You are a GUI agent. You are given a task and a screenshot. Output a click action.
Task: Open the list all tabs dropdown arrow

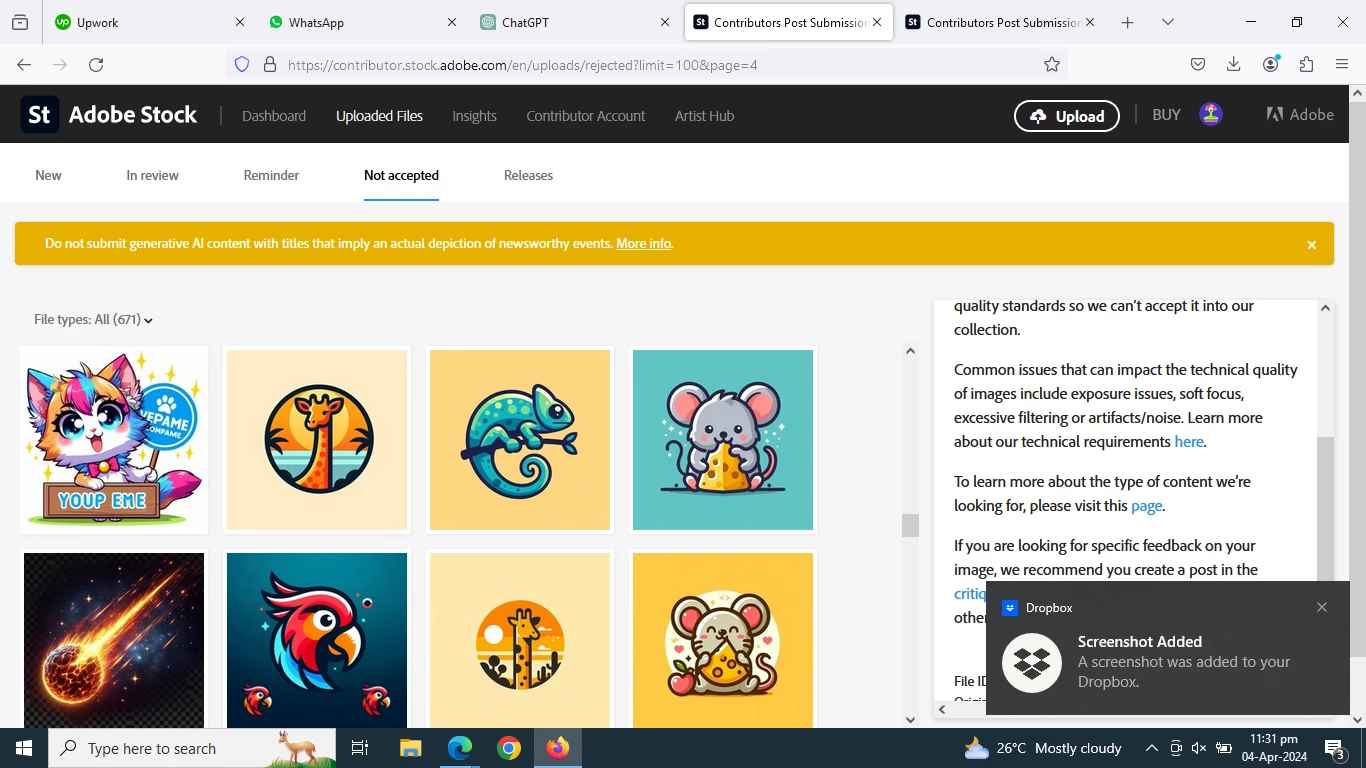tap(1168, 22)
